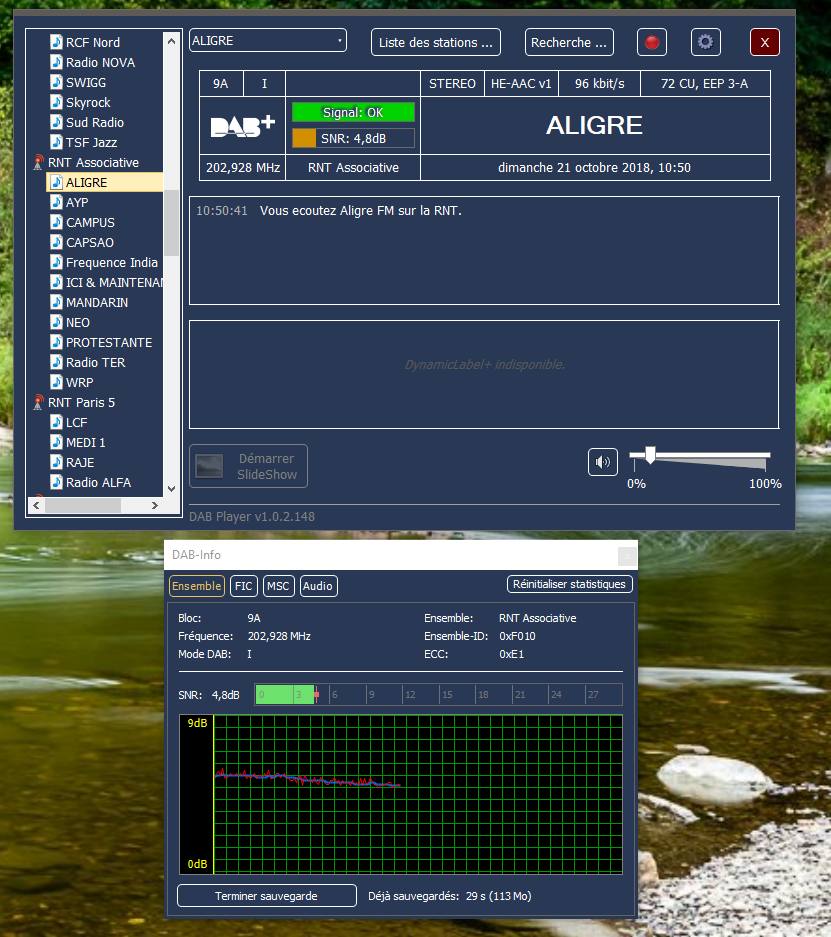
Task: Click the horizontal scrollbar left arrow
Action: point(36,506)
